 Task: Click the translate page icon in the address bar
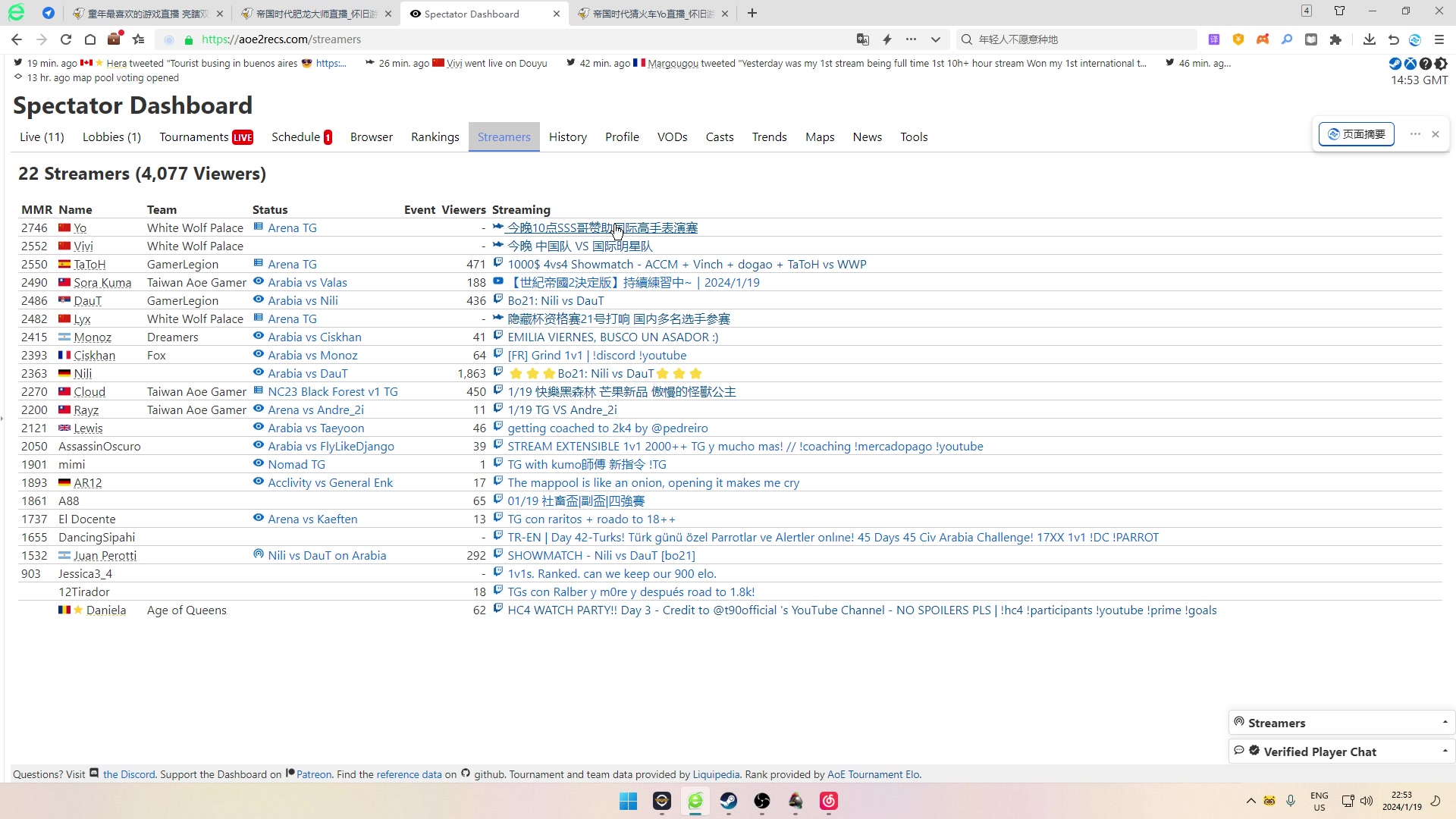tap(863, 39)
